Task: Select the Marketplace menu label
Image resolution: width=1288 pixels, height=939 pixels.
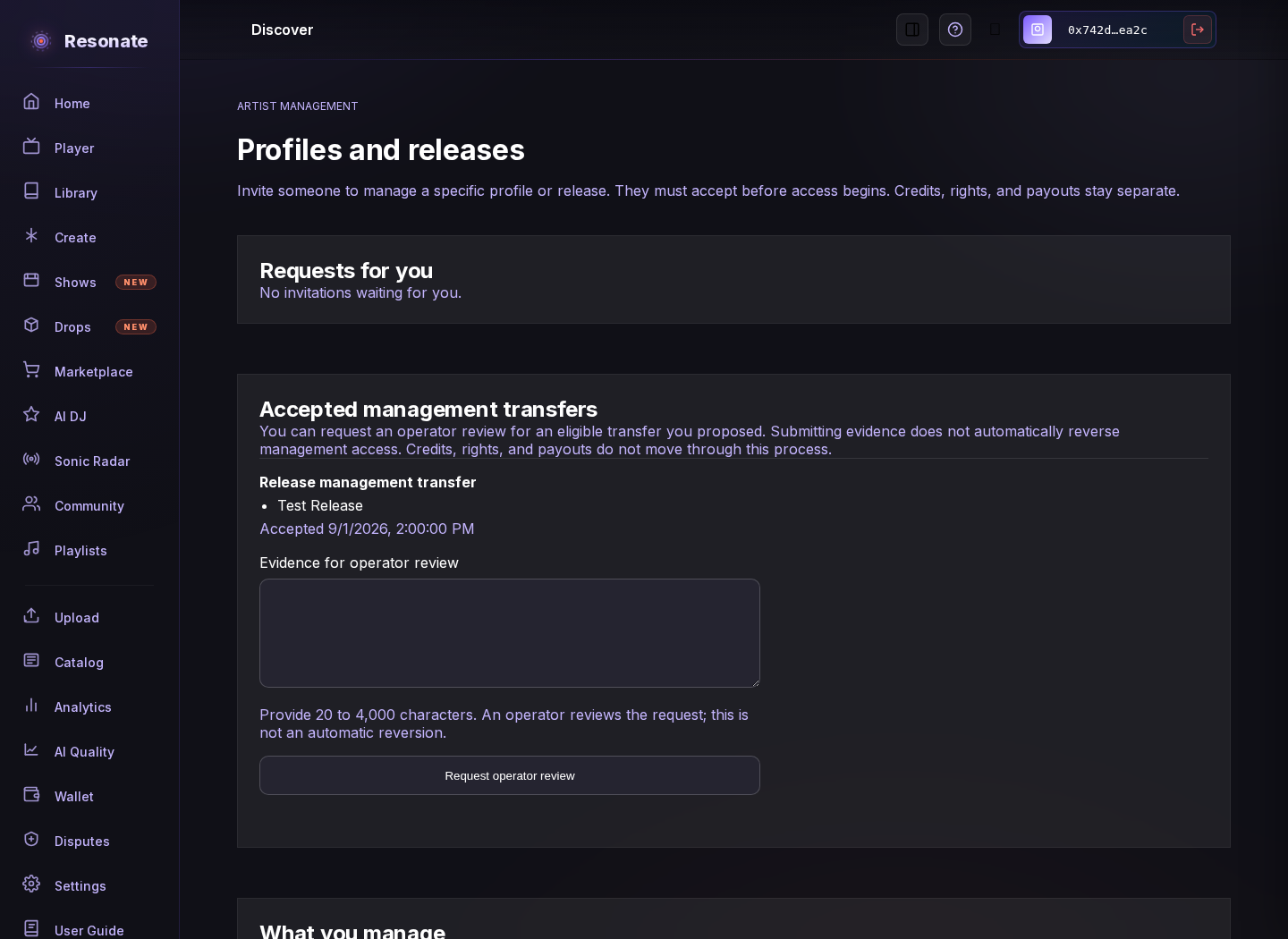Action: pos(94,372)
